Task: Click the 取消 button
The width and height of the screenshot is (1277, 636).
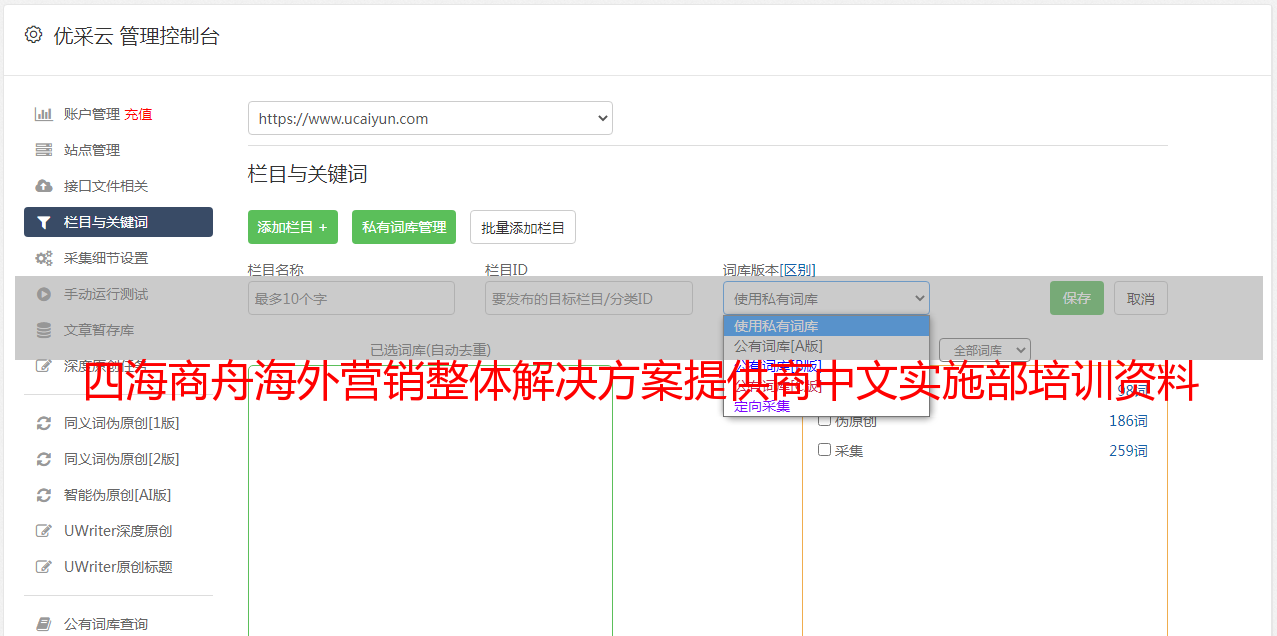Action: (x=1141, y=298)
